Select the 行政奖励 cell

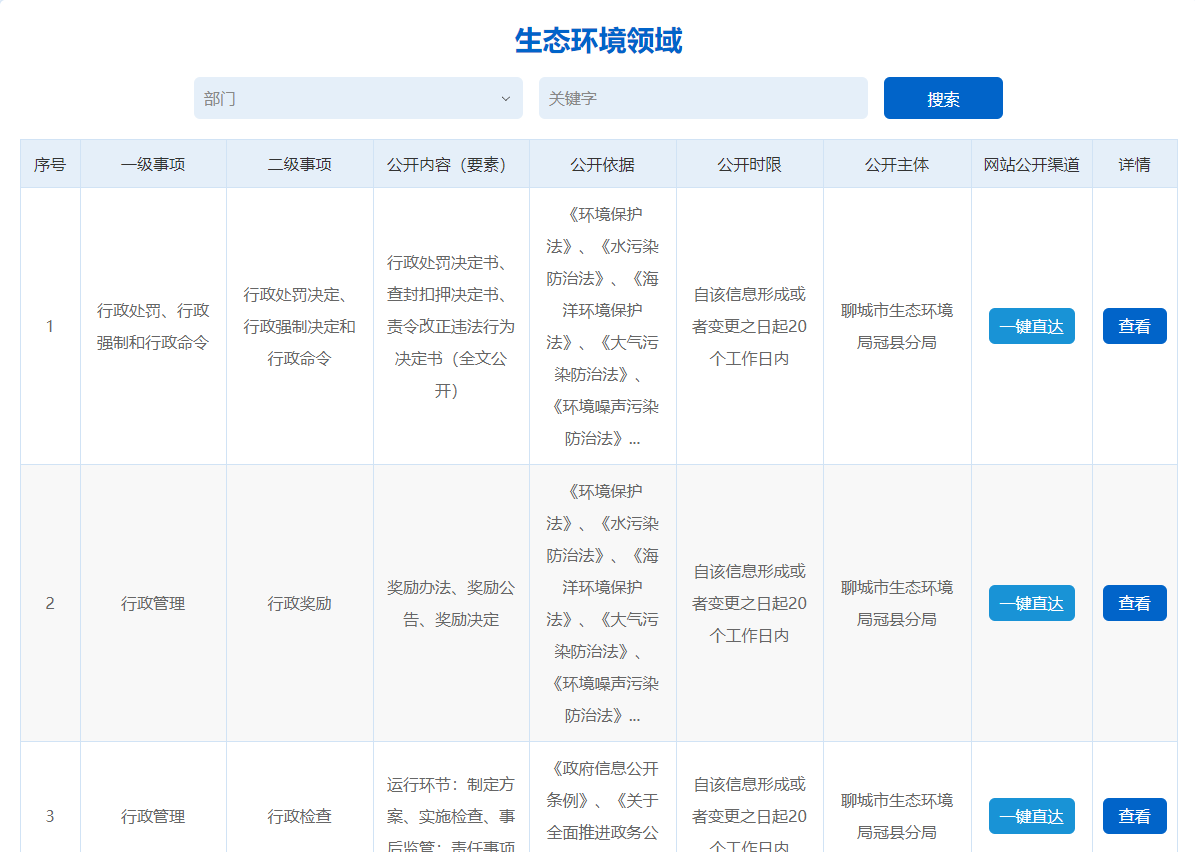[x=300, y=603]
